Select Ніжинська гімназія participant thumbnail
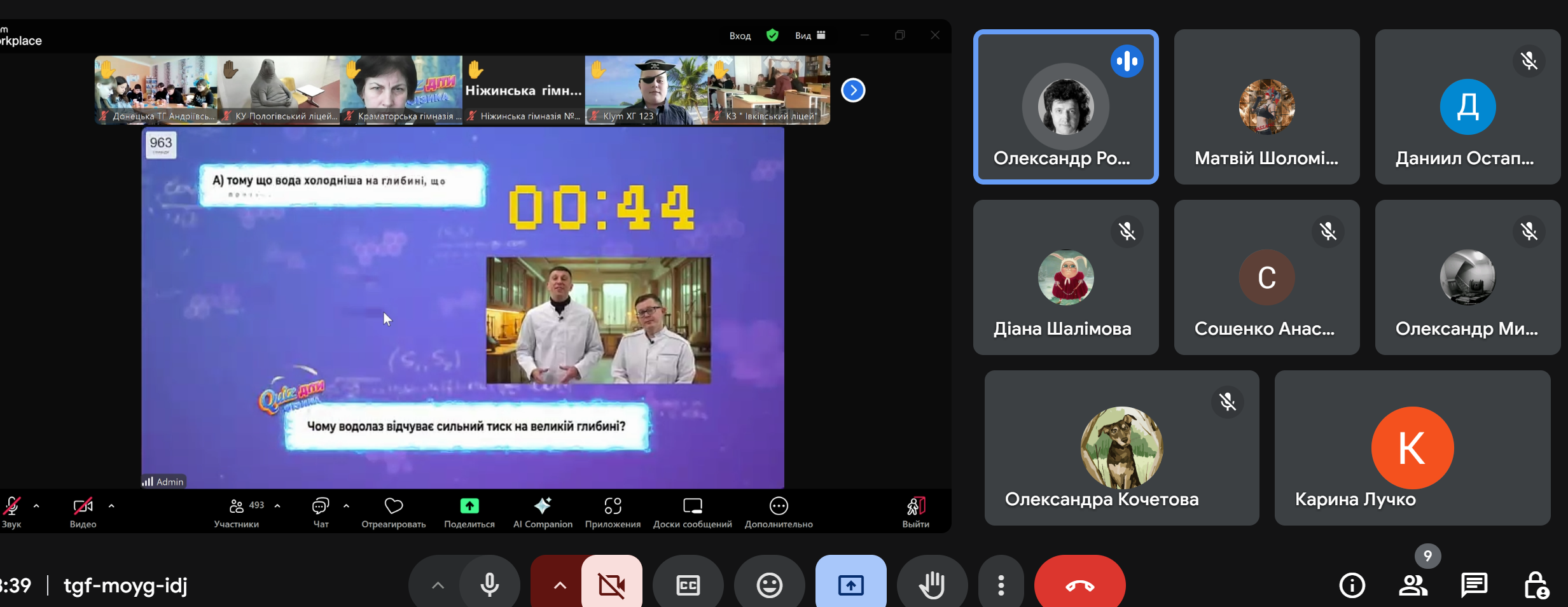This screenshot has height=607, width=1568. click(524, 90)
